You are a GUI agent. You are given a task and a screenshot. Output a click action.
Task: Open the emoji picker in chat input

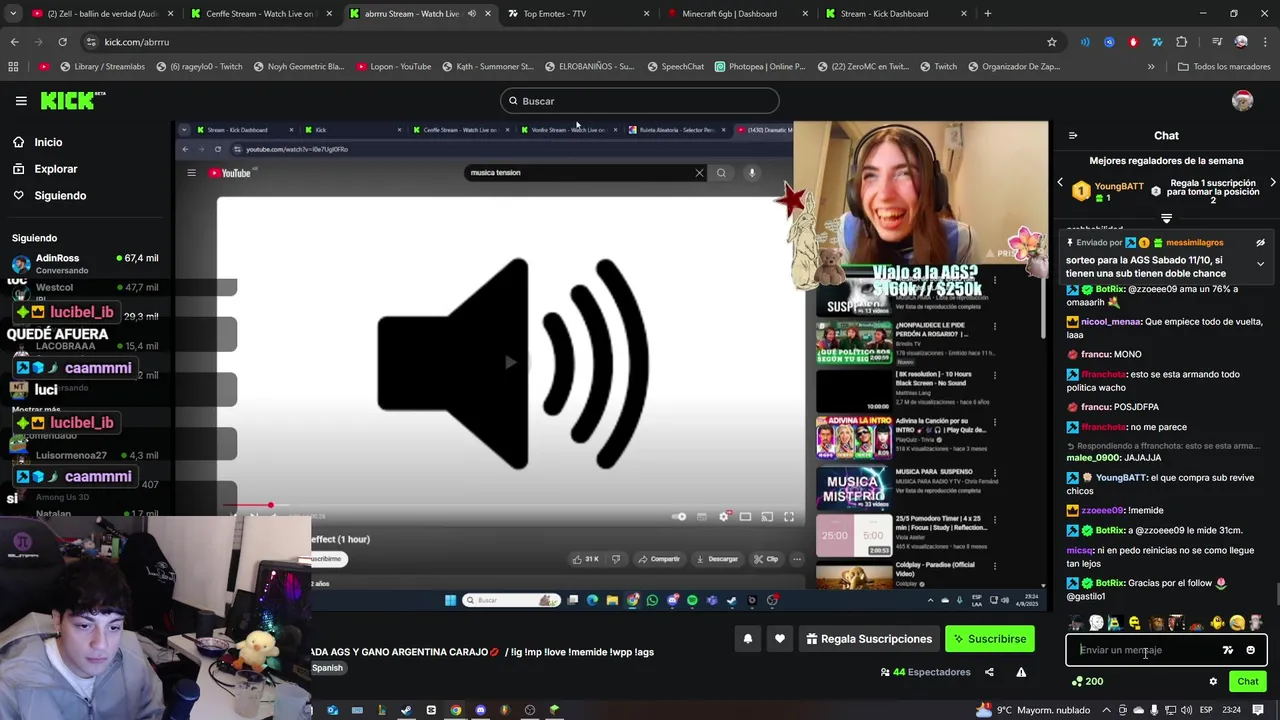pos(1250,650)
